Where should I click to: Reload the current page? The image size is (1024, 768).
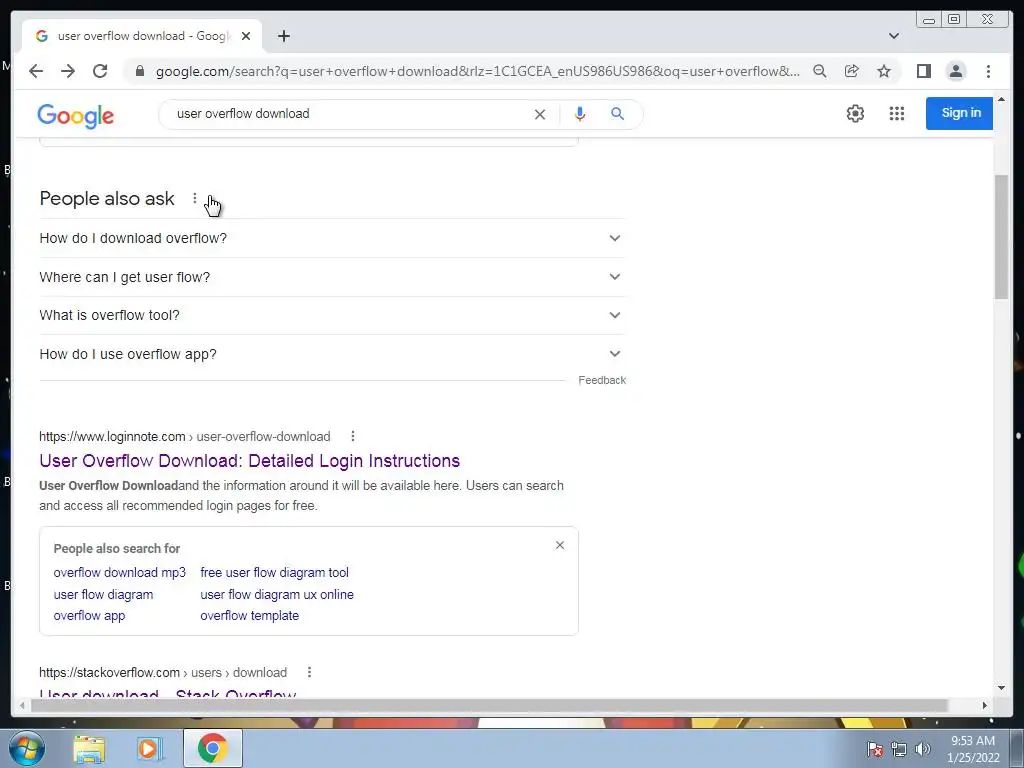point(100,71)
